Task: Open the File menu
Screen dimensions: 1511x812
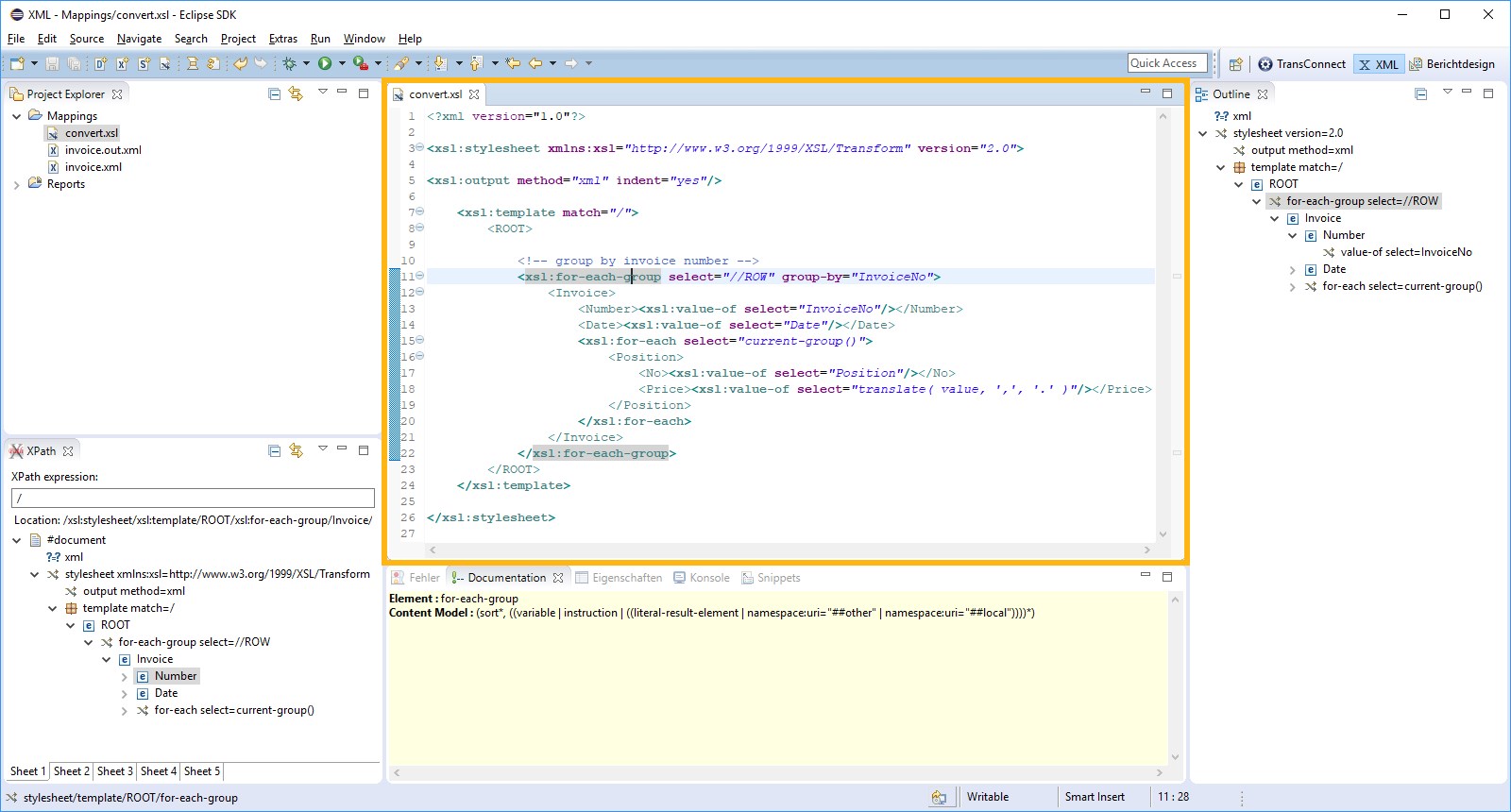Action: 16,39
